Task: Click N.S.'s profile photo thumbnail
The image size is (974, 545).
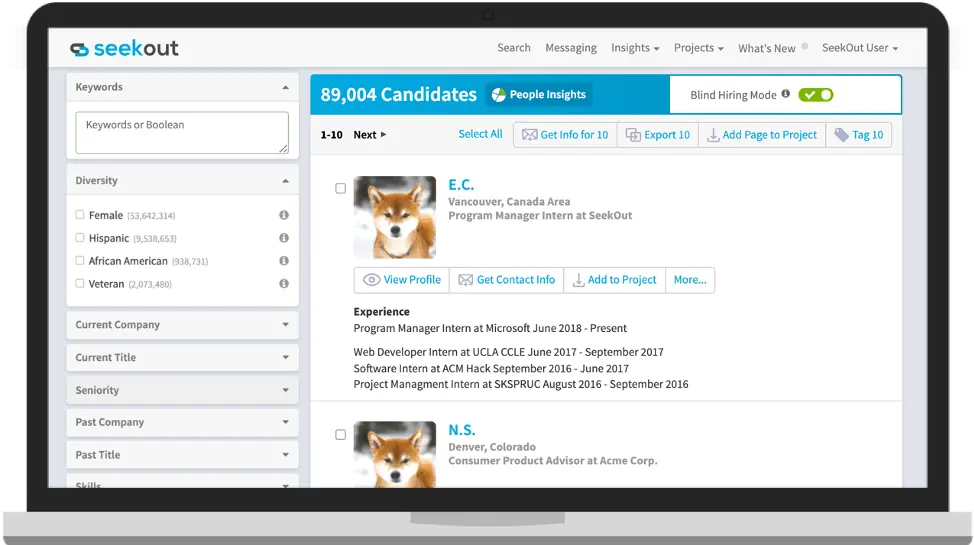Action: (x=395, y=454)
